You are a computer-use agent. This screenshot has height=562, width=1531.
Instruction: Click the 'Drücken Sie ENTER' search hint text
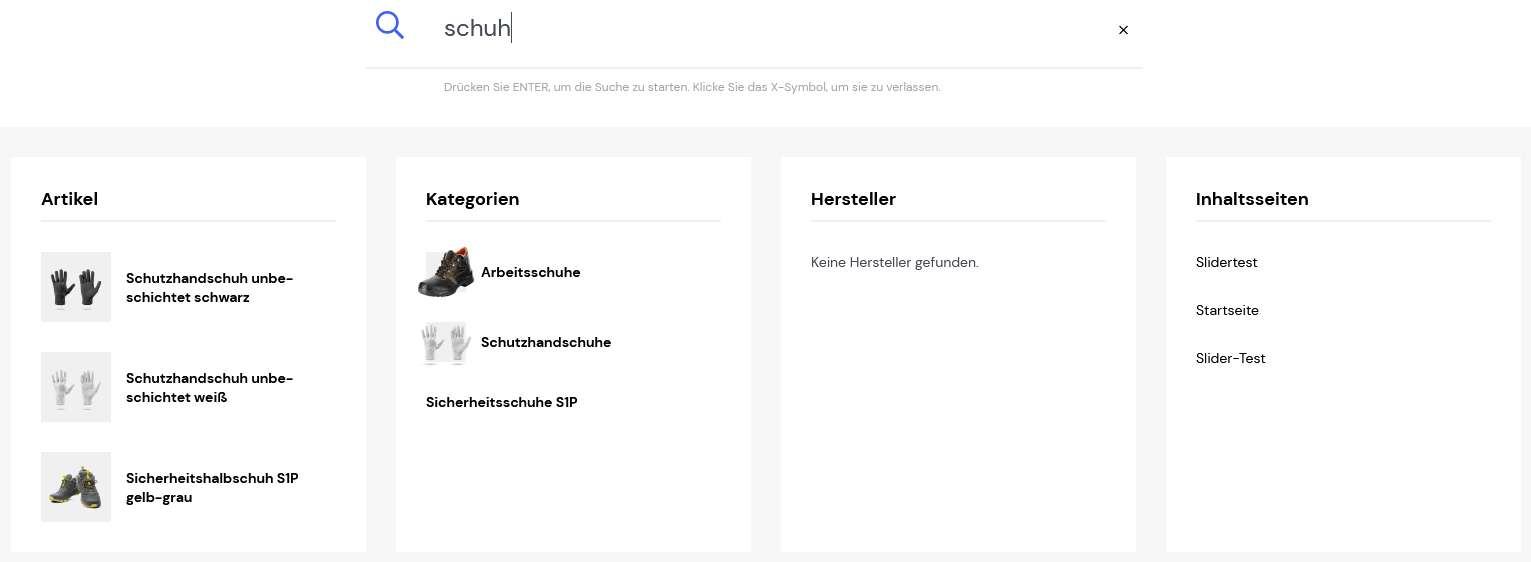click(x=692, y=87)
